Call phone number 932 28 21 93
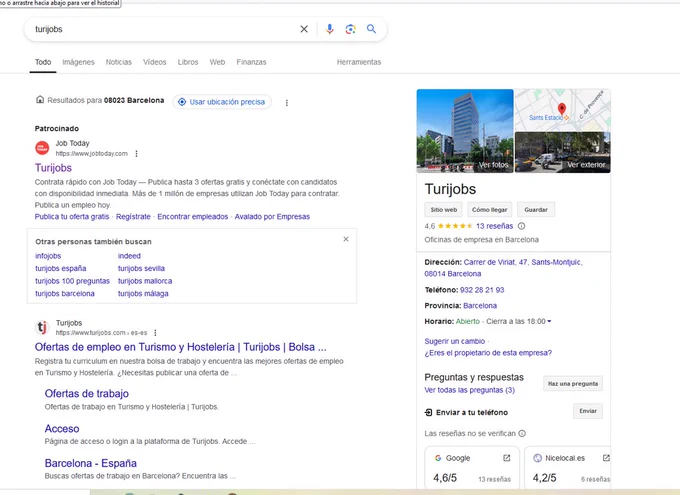 (x=482, y=290)
